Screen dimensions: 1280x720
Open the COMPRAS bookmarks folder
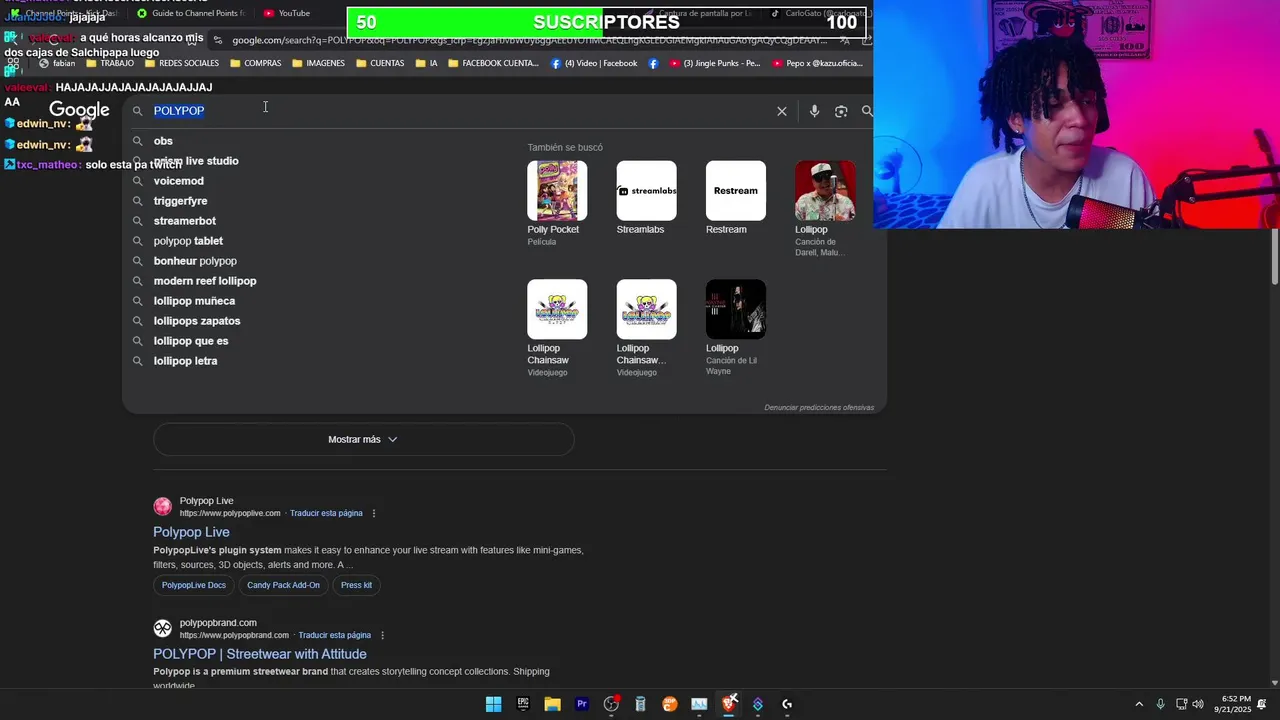tap(256, 63)
